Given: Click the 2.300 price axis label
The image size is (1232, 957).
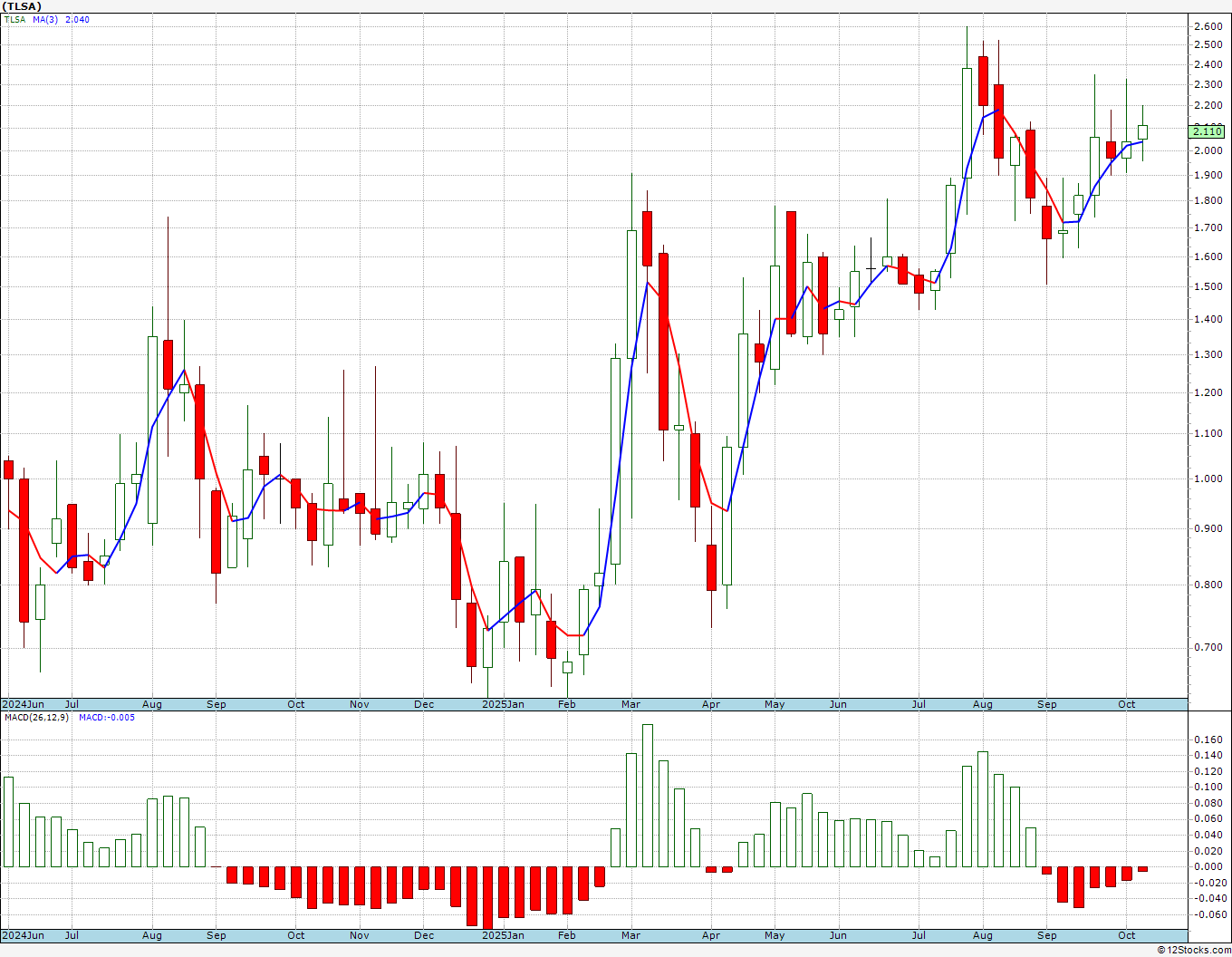Looking at the screenshot, I should click(x=1208, y=84).
